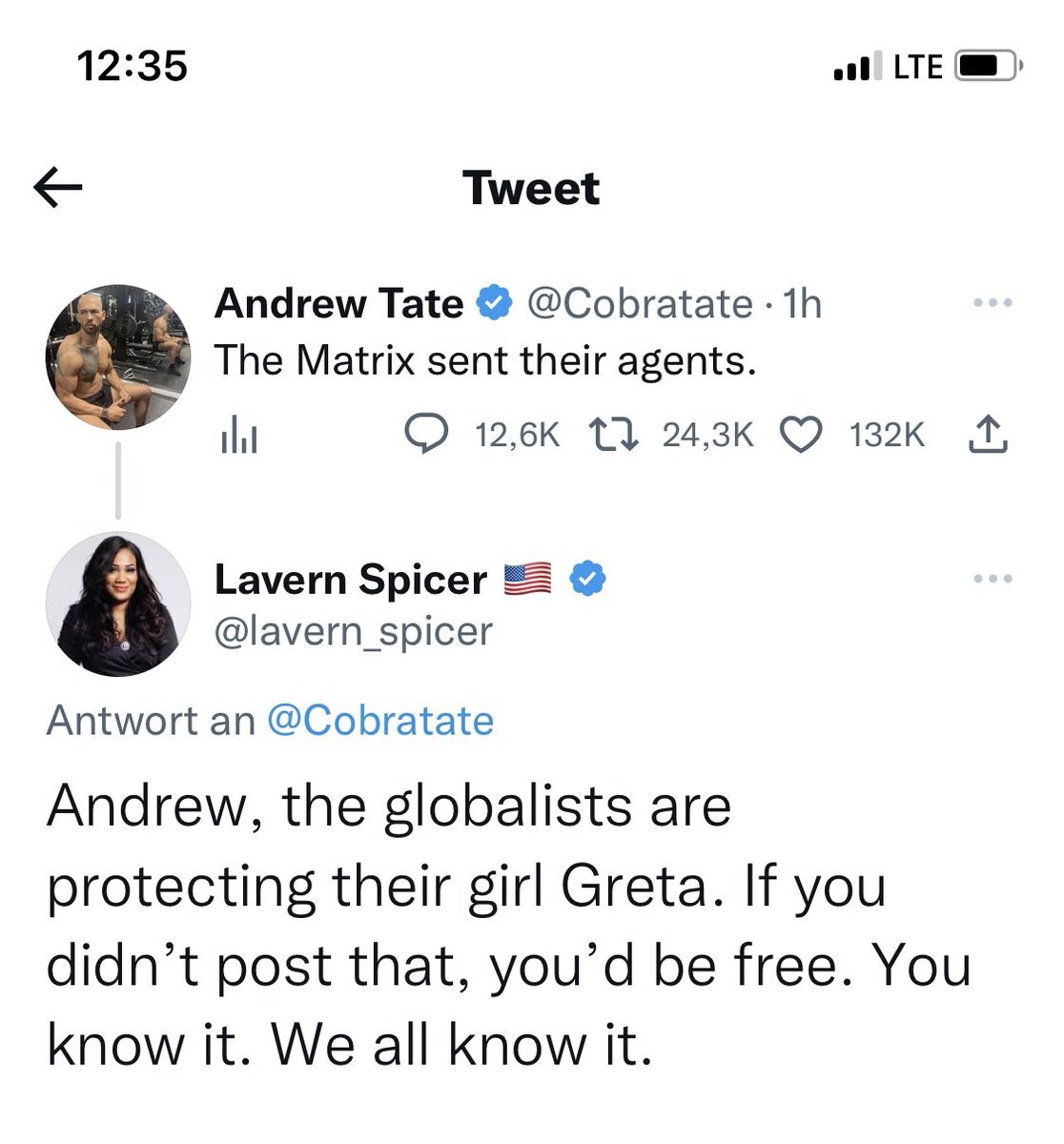Tap the "The Matrix sent their agents" text
Screen dimensions: 1064x1144
pos(485,360)
